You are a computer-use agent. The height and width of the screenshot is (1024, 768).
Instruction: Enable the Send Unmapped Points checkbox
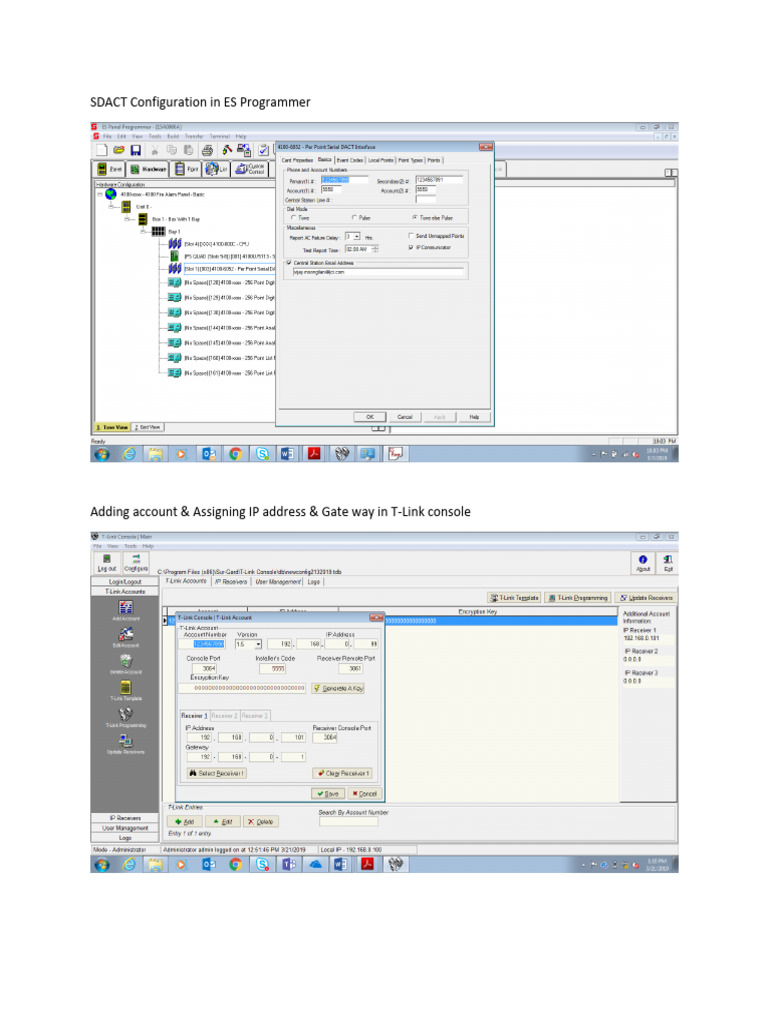pyautogui.click(x=411, y=236)
